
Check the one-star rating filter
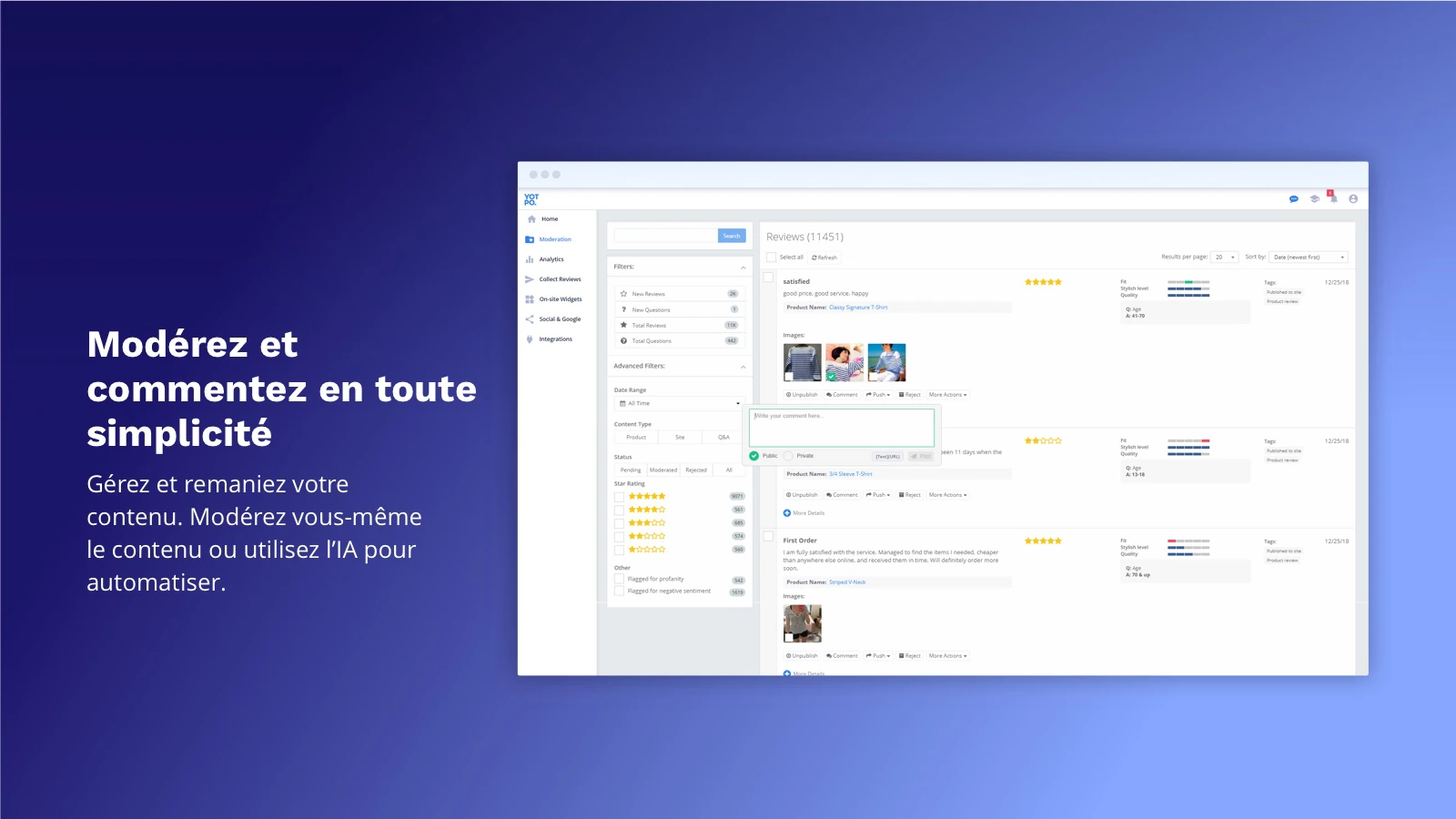pyautogui.click(x=619, y=550)
